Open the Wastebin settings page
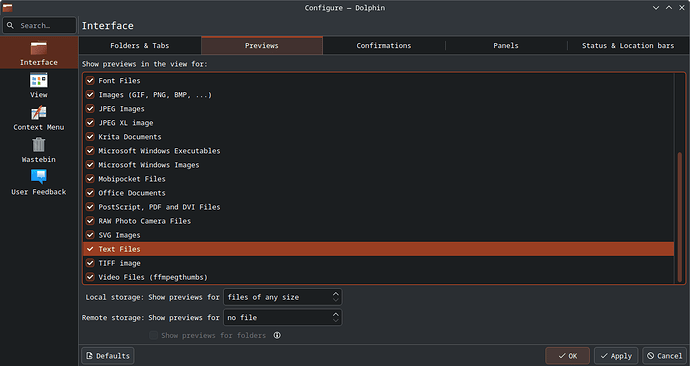Viewport: 690px width, 366px height. coord(39,150)
